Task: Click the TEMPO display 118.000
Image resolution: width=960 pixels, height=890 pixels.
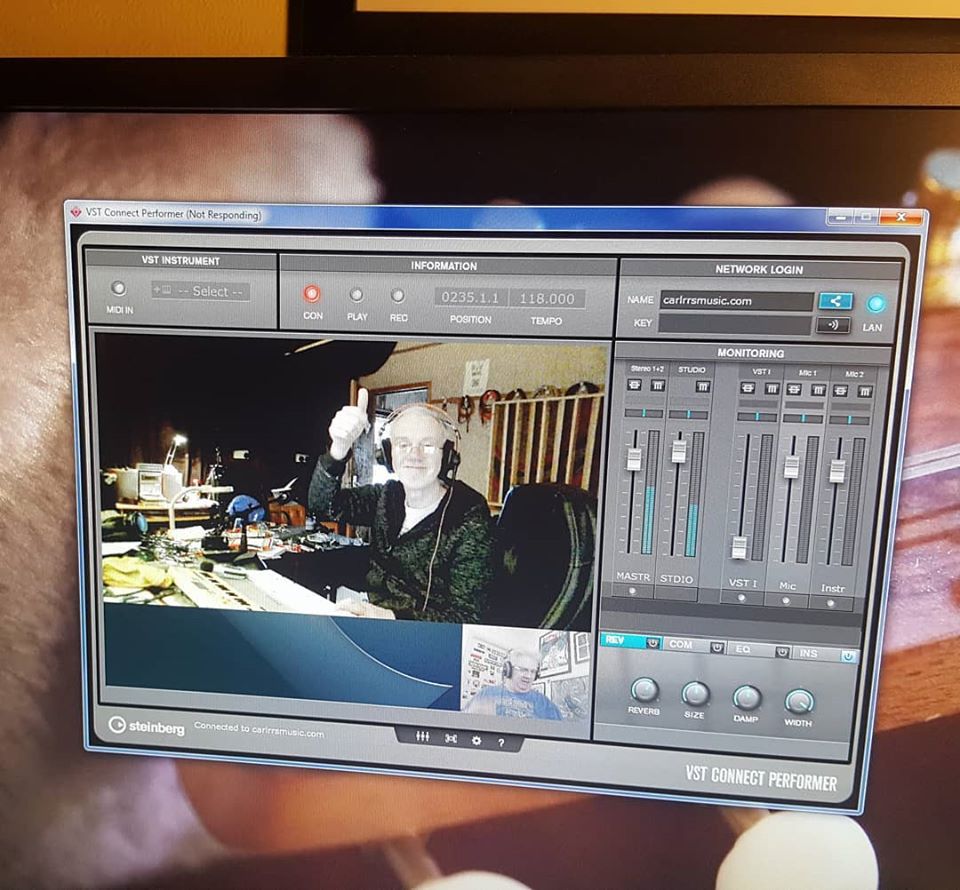Action: (547, 299)
